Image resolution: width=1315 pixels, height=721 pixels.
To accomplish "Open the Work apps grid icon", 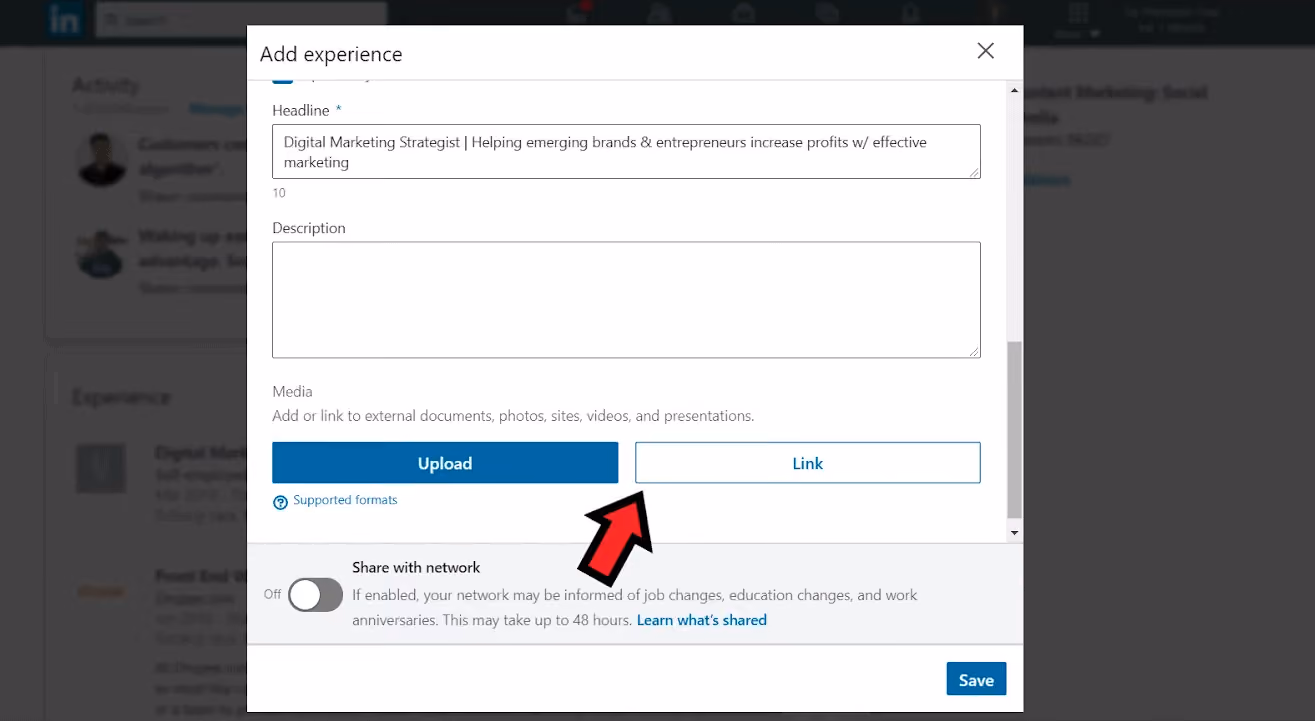I will click(1078, 14).
